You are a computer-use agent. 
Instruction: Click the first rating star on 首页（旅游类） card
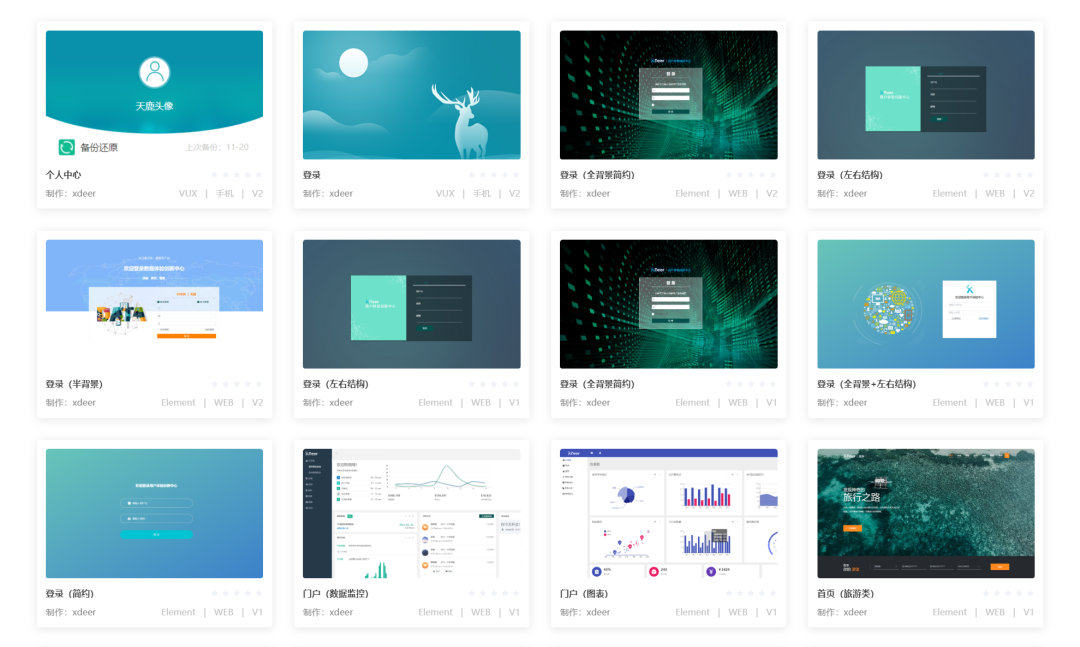pos(987,593)
